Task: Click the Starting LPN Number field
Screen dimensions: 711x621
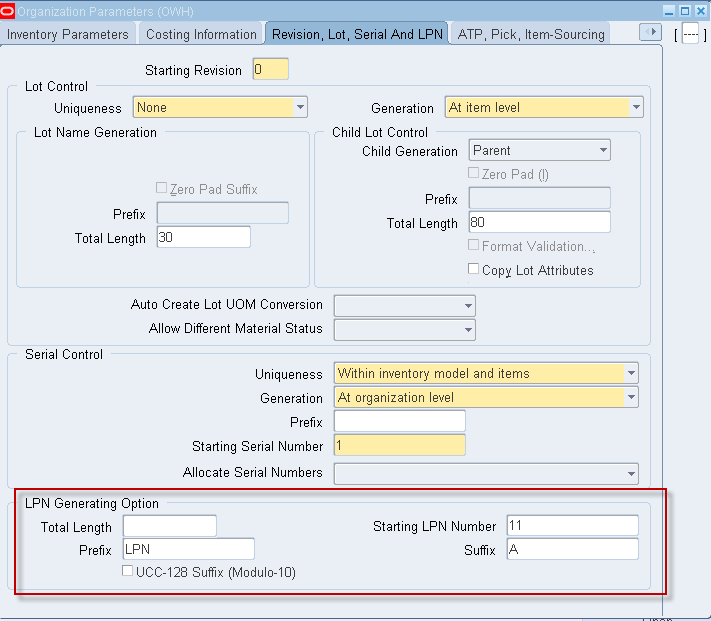Action: click(573, 526)
